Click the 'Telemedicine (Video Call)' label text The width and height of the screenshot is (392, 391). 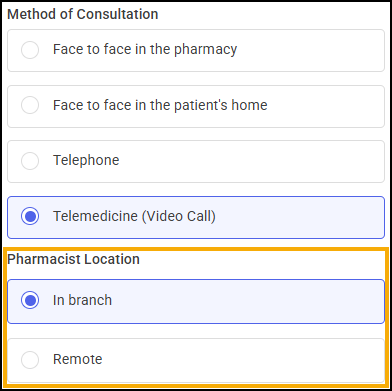coord(134,216)
